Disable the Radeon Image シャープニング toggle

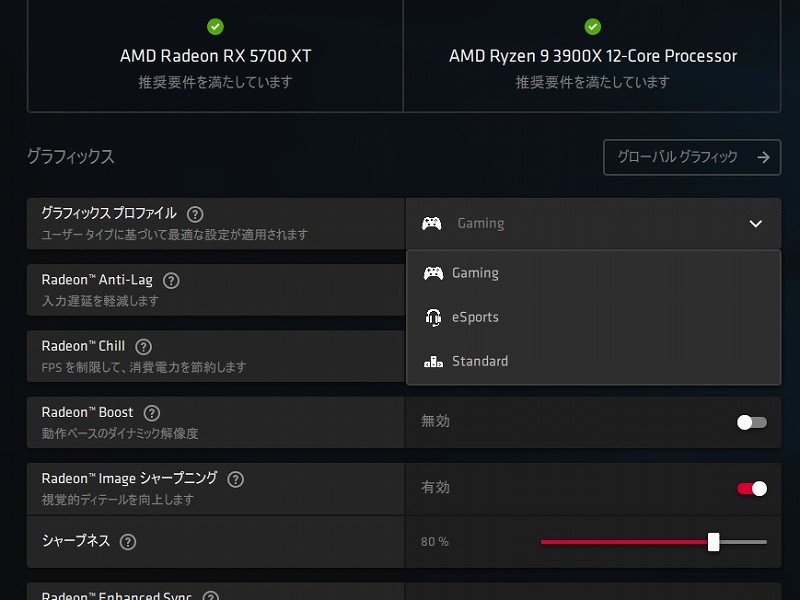pos(751,488)
